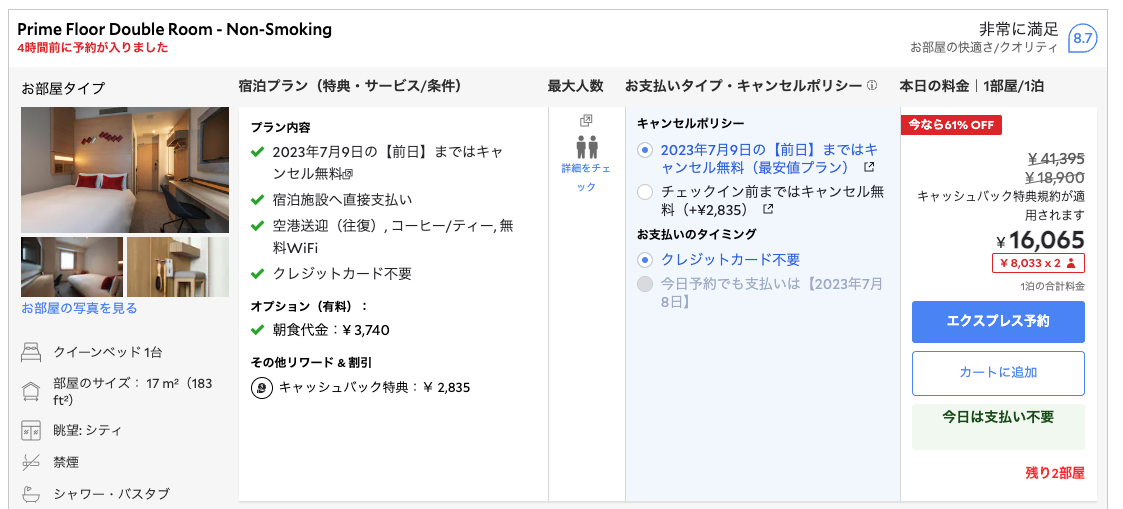This screenshot has height=509, width=1123.
Task: Click the no-smoking icon beside 禁煙
Action: (x=31, y=462)
